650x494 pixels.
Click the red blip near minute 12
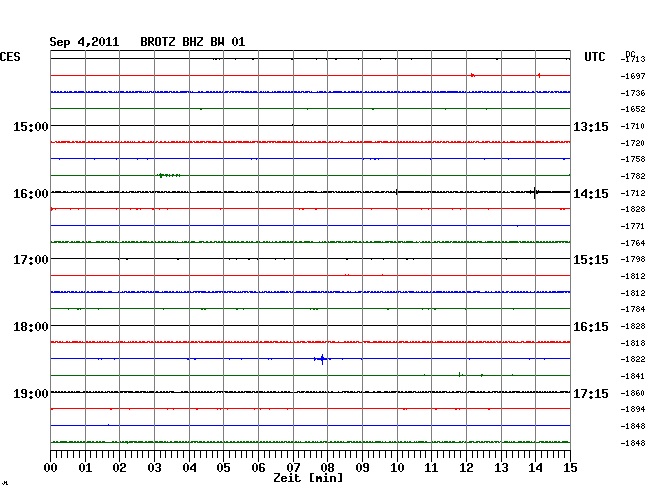[472, 75]
